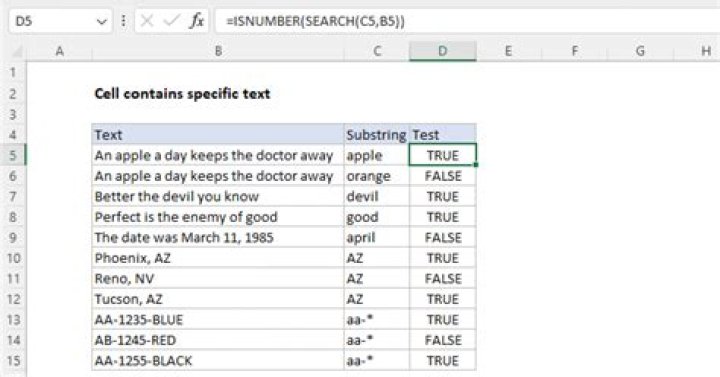
Task: Select row 2 header
Action: pos(13,94)
